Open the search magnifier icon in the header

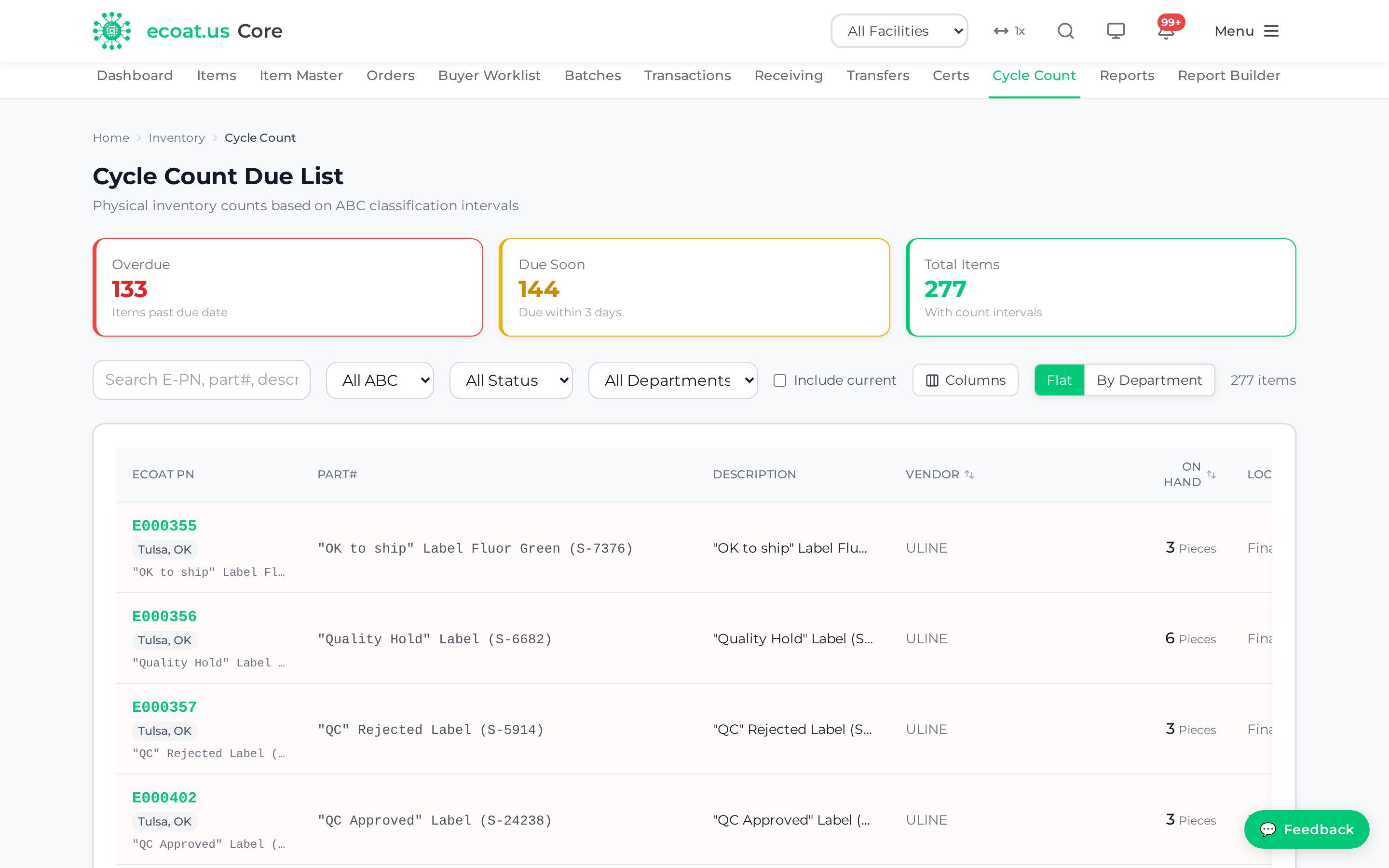[1065, 31]
